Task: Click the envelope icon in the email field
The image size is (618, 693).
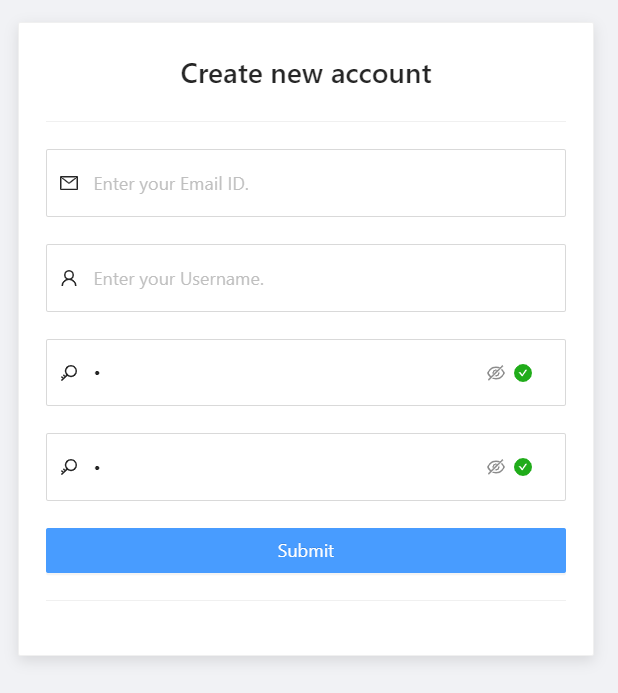Action: [69, 183]
